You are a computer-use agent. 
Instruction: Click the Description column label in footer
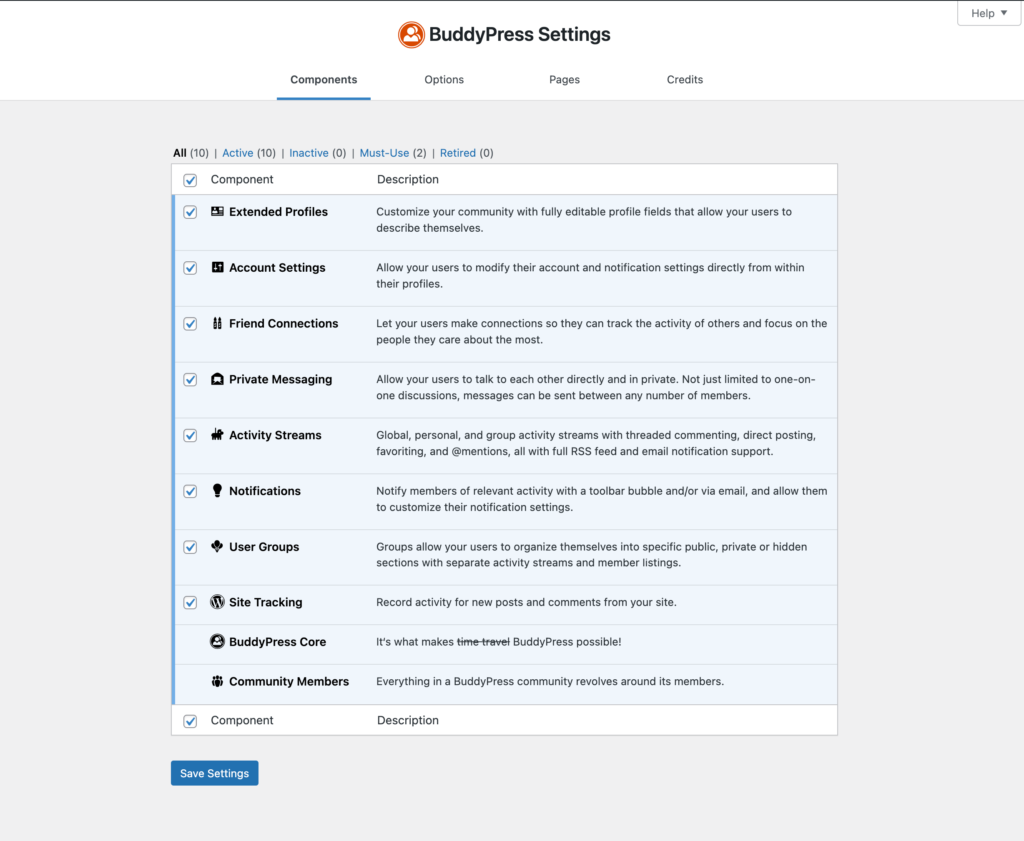[408, 720]
